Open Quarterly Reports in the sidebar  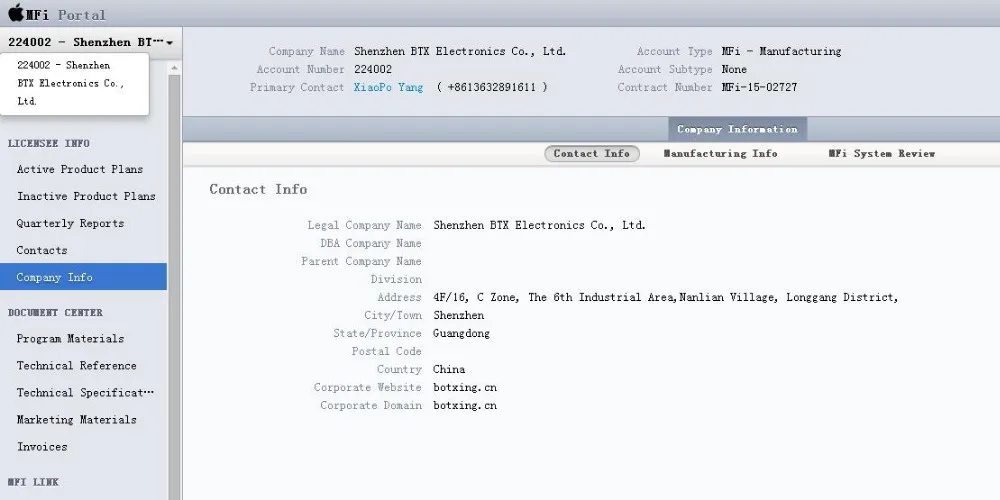point(70,223)
